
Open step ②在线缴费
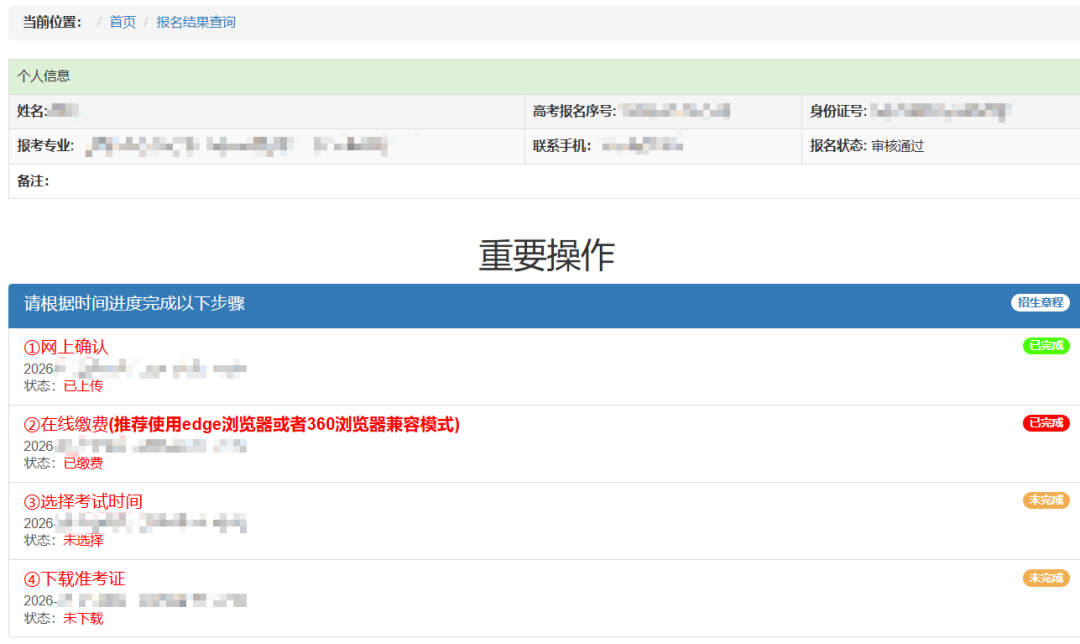241,424
